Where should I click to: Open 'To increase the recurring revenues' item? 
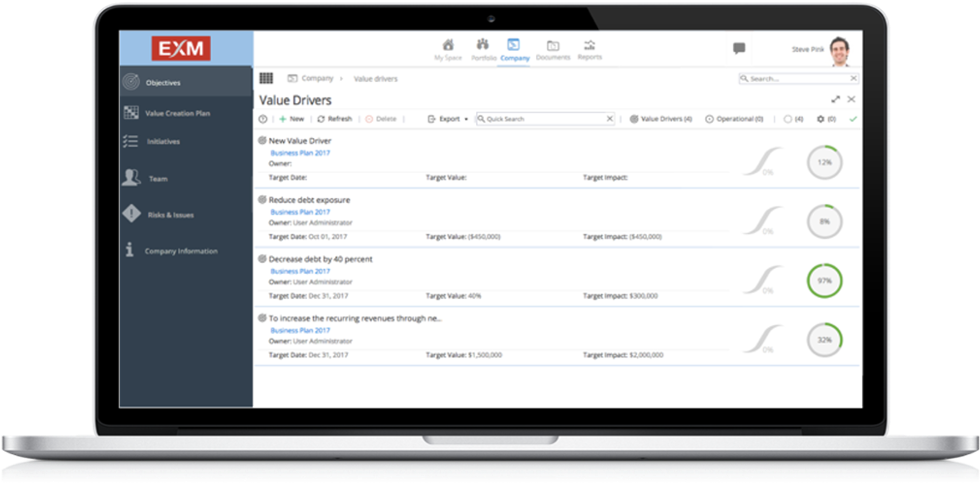coord(355,318)
